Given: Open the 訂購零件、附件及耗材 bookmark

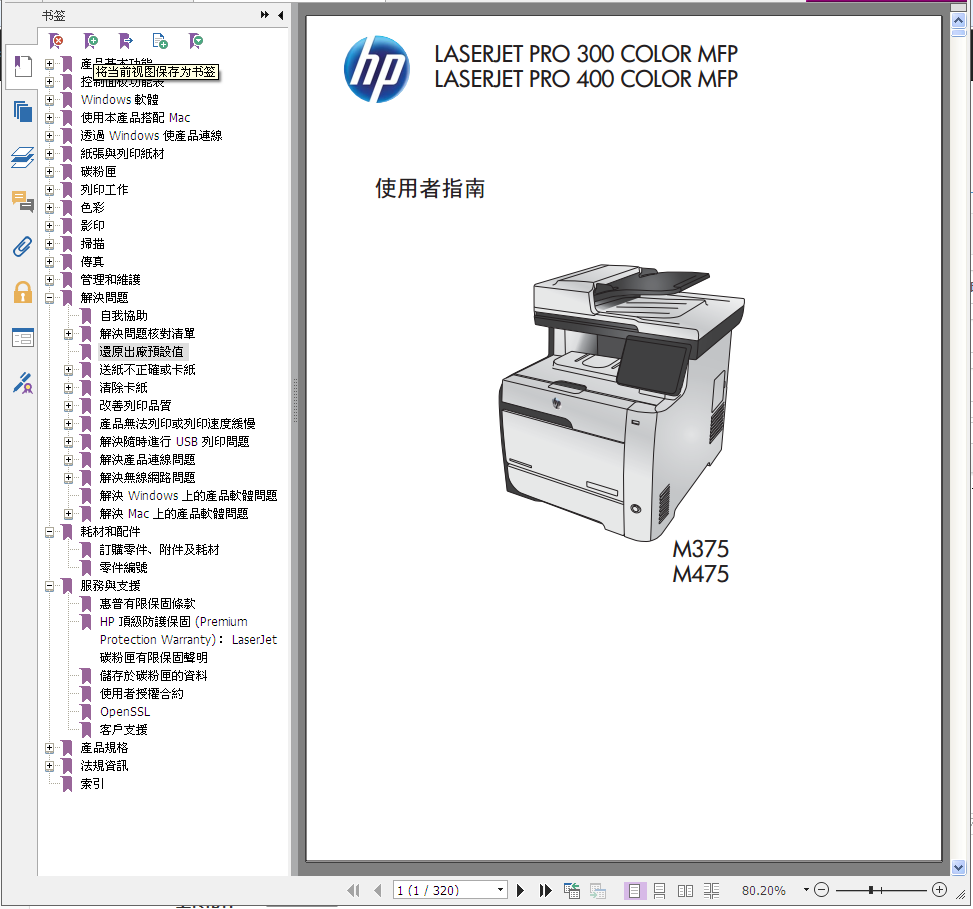Looking at the screenshot, I should pyautogui.click(x=159, y=550).
